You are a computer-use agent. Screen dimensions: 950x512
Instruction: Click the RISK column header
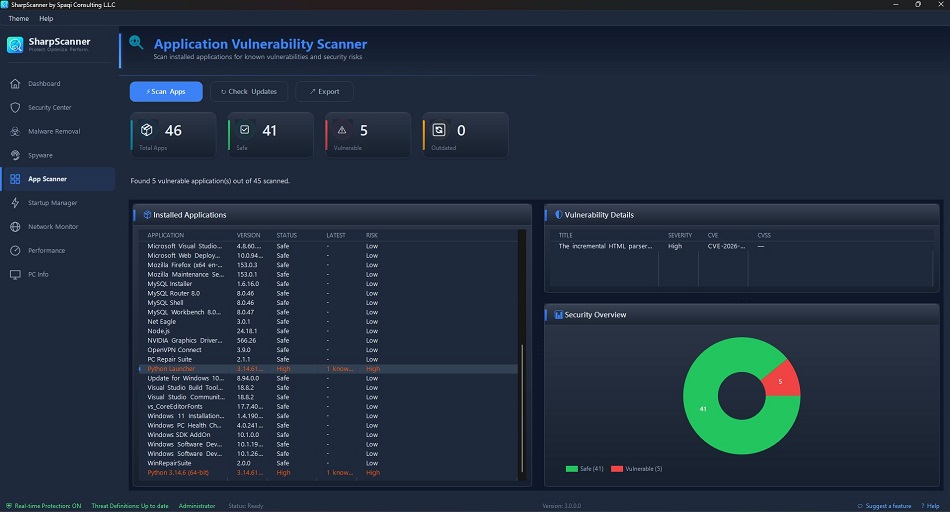(372, 235)
